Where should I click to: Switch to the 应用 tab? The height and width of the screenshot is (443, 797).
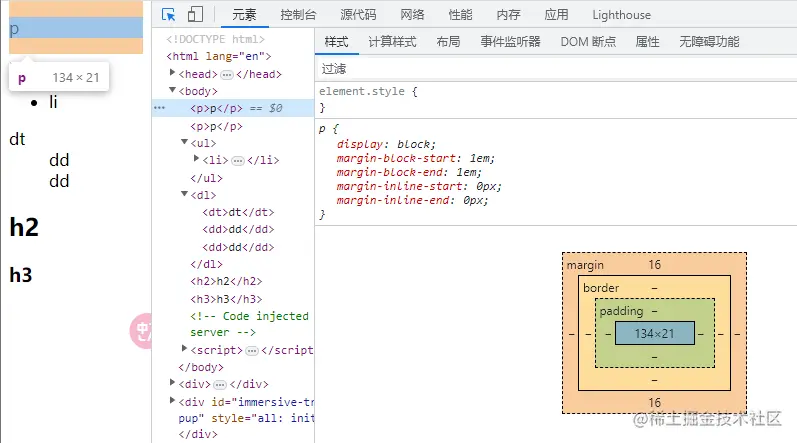click(x=557, y=15)
